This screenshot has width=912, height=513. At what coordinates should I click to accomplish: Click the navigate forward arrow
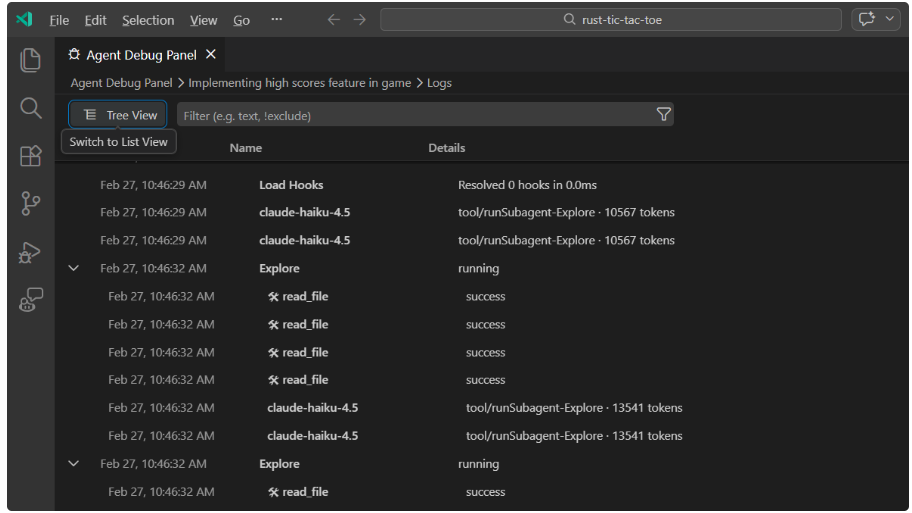(360, 20)
